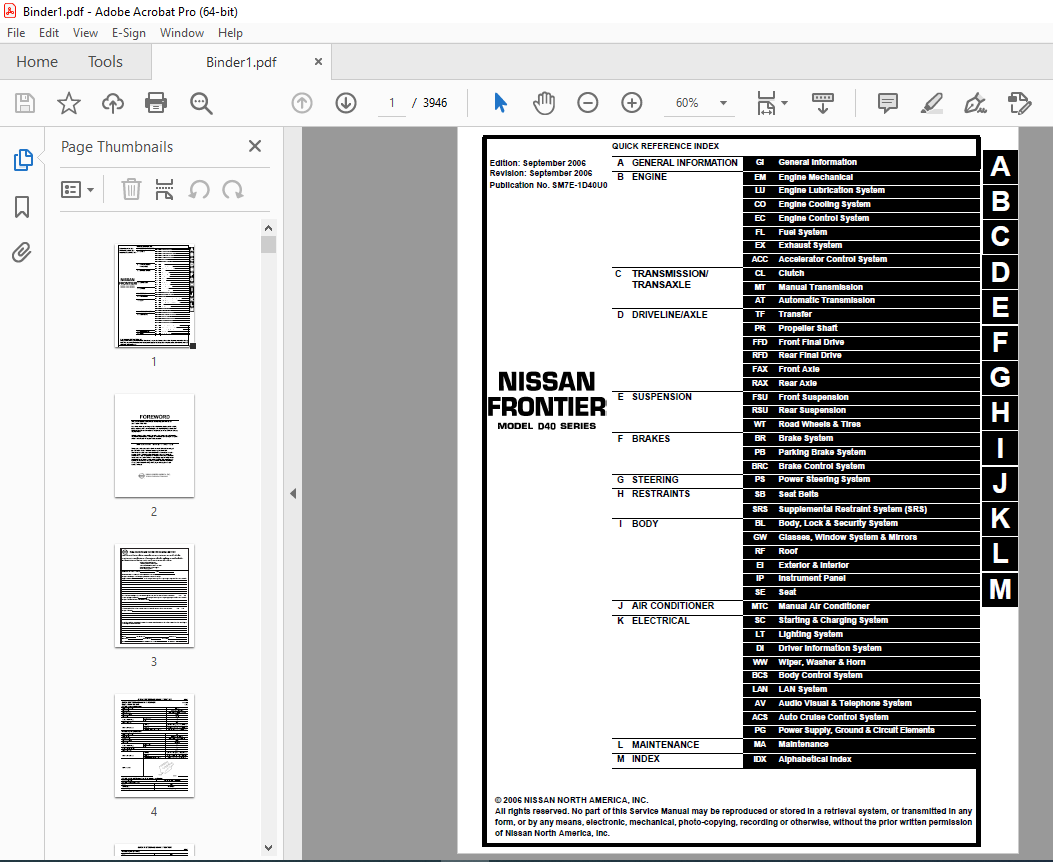1053x862 pixels.
Task: Open the EM Engine Mechanical entry
Action: tap(860, 177)
